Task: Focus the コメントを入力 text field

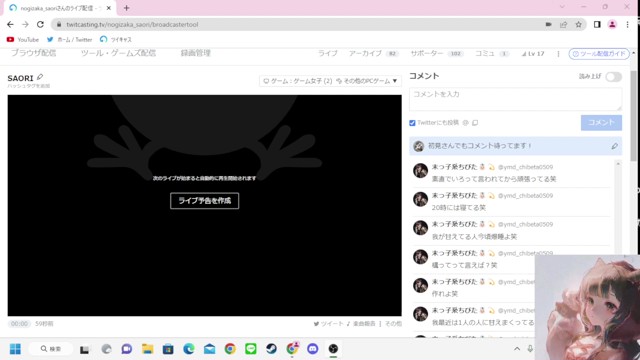Action: click(x=516, y=99)
